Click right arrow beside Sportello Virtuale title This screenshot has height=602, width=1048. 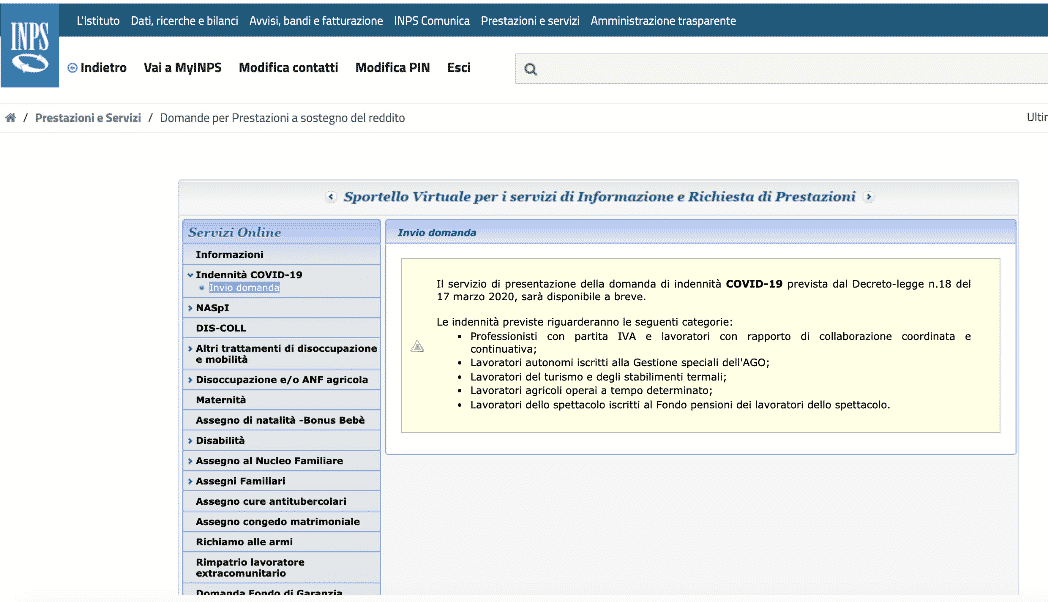pos(868,196)
